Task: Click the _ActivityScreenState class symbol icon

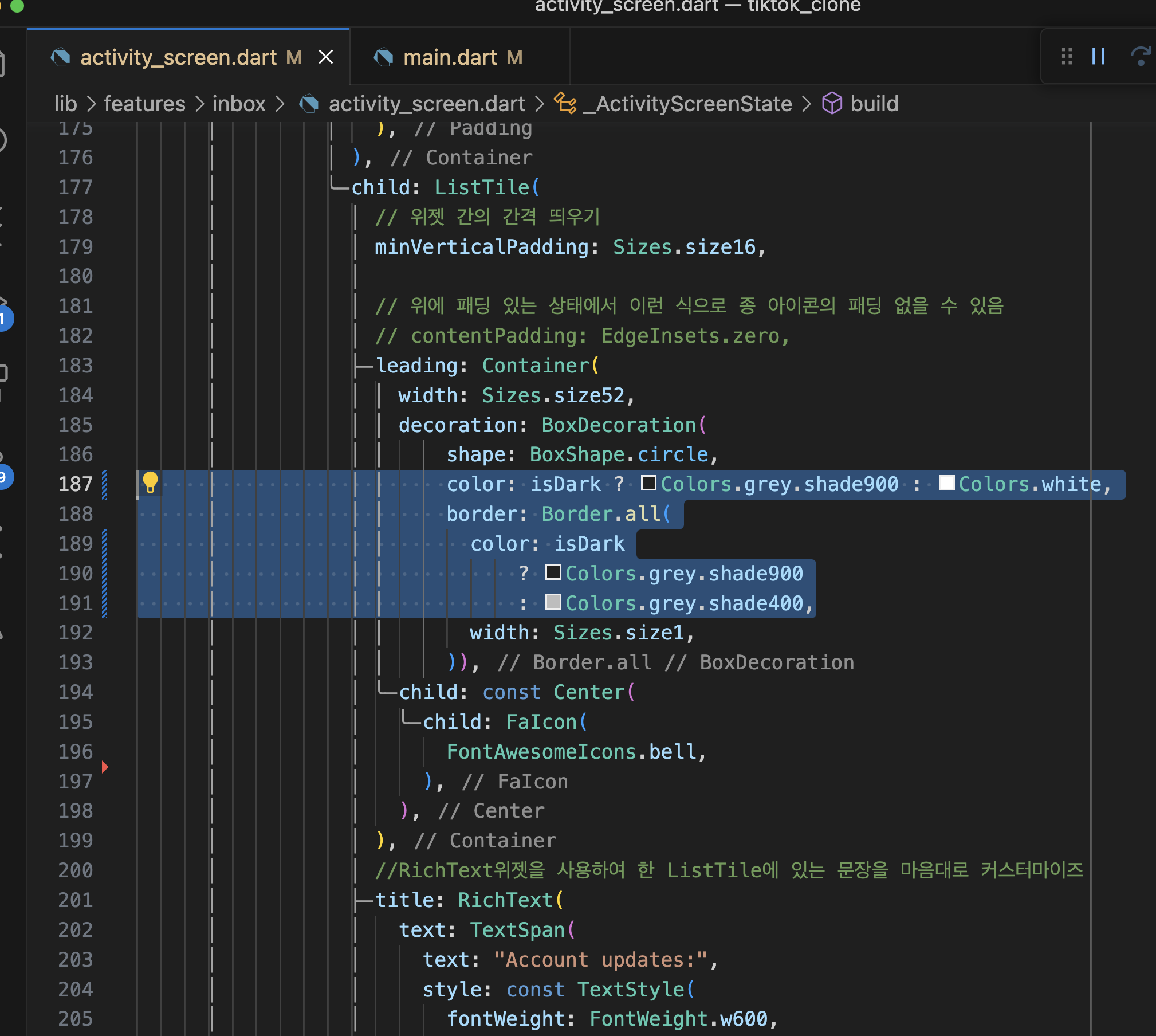Action: pyautogui.click(x=565, y=104)
